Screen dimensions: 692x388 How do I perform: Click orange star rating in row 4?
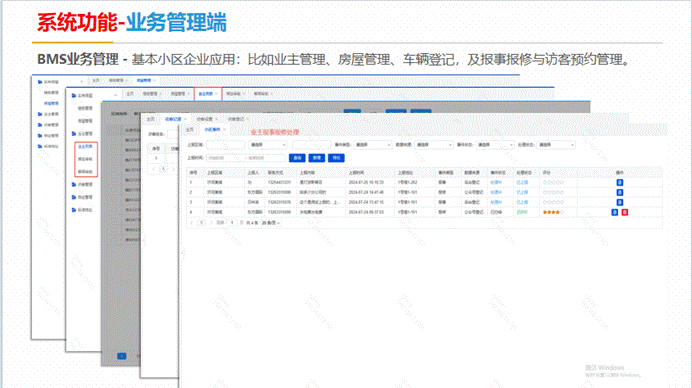(x=553, y=212)
